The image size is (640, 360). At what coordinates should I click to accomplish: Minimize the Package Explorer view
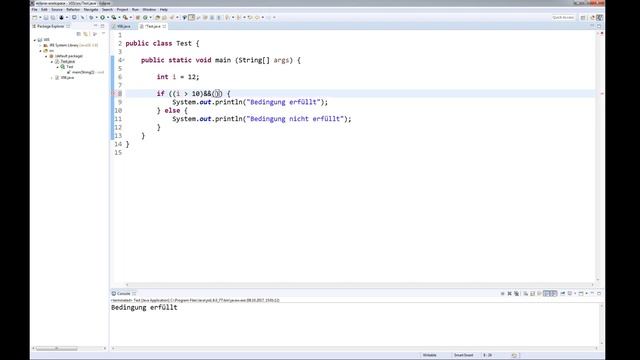click(x=96, y=26)
